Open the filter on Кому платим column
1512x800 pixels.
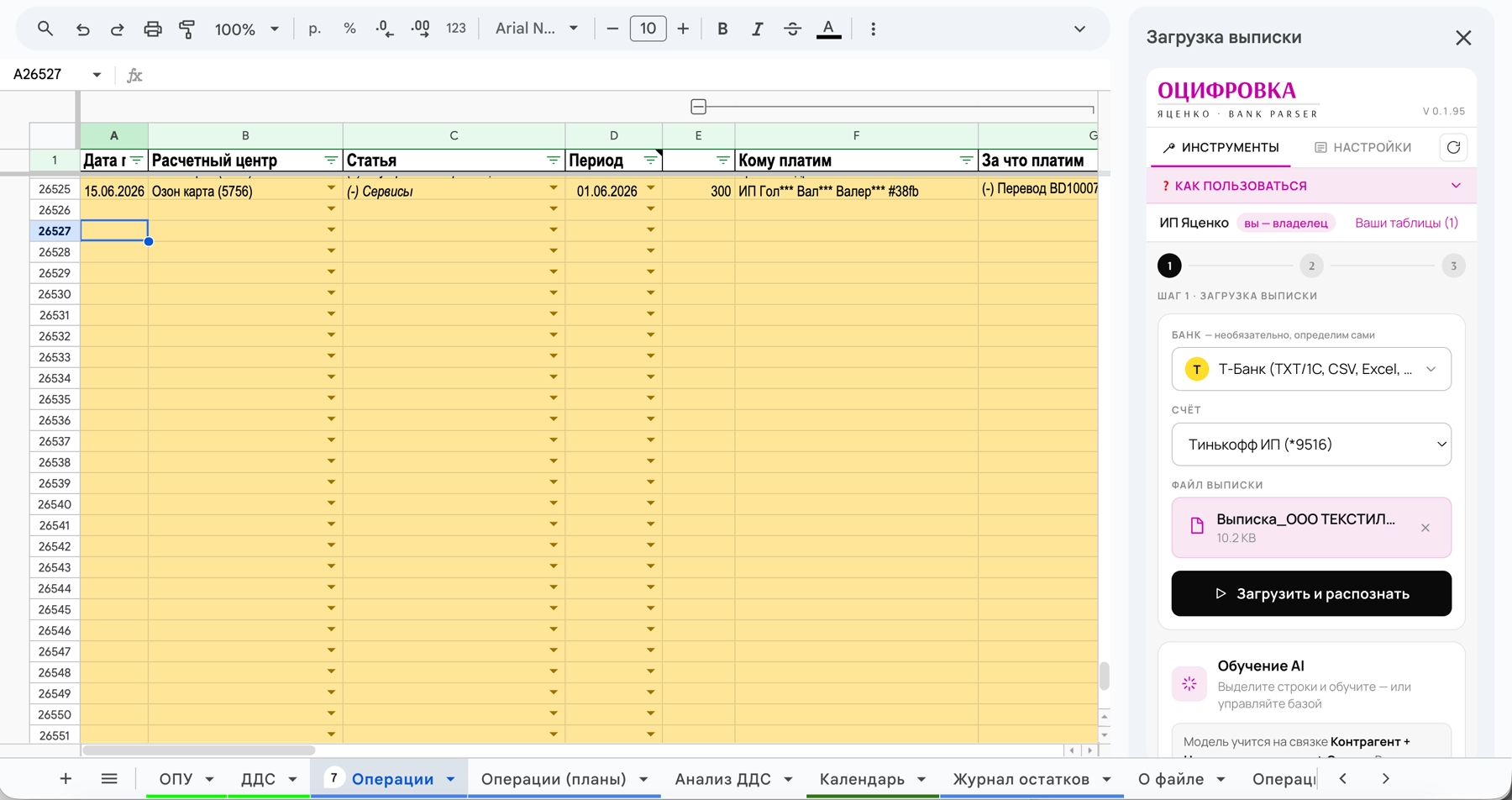pos(966,160)
